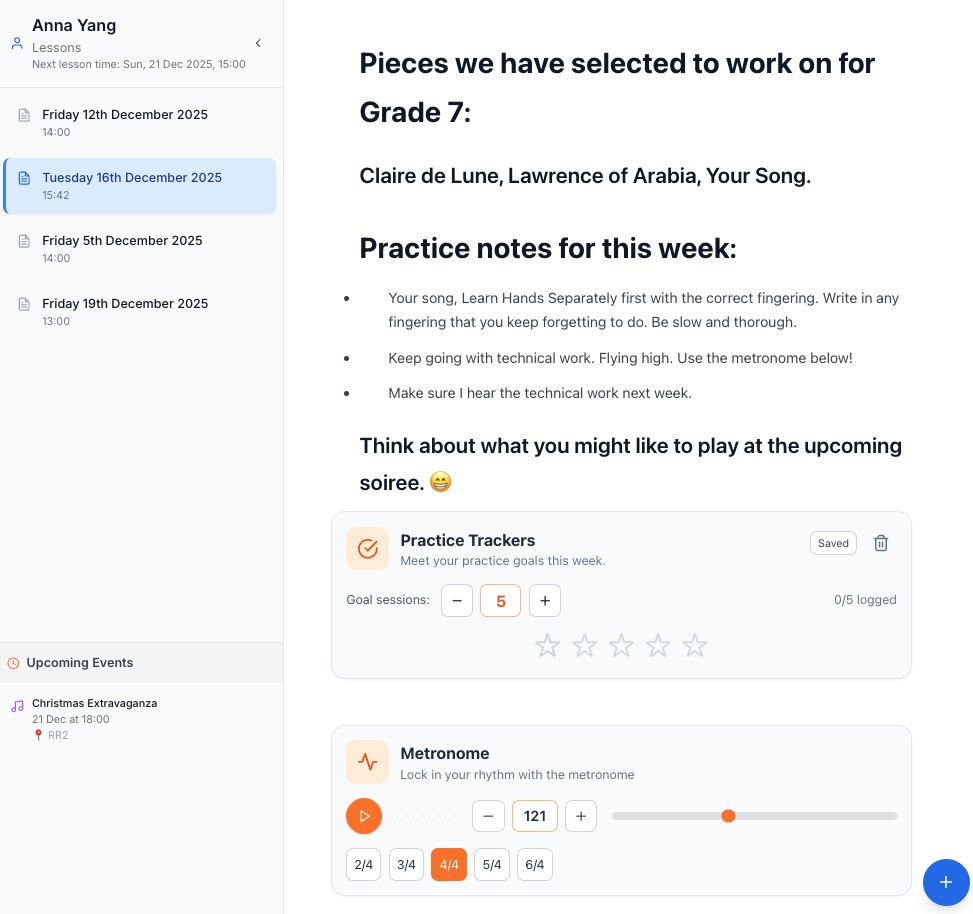
Task: Delete the Practice Trackers widget with trash icon
Action: click(x=881, y=543)
